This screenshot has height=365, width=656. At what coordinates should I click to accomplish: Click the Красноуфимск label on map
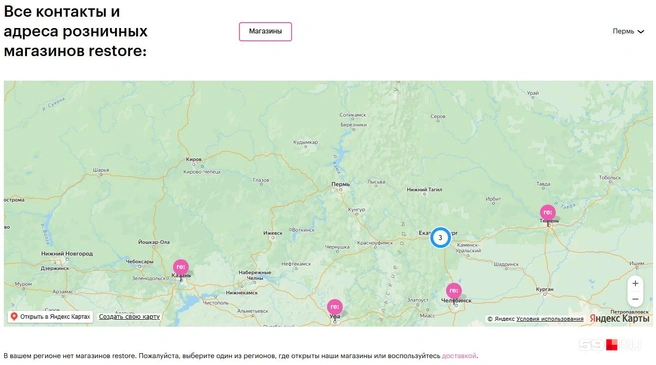tap(375, 243)
